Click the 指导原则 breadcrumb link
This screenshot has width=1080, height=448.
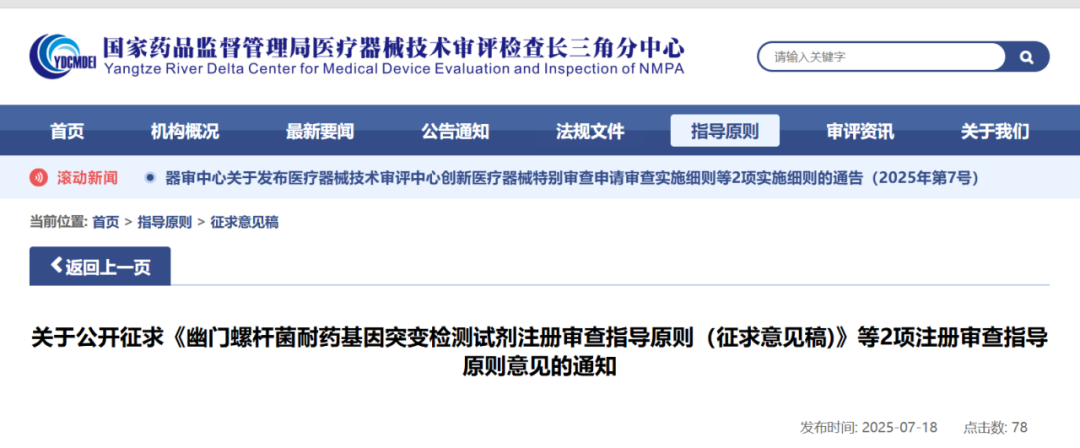pyautogui.click(x=165, y=222)
